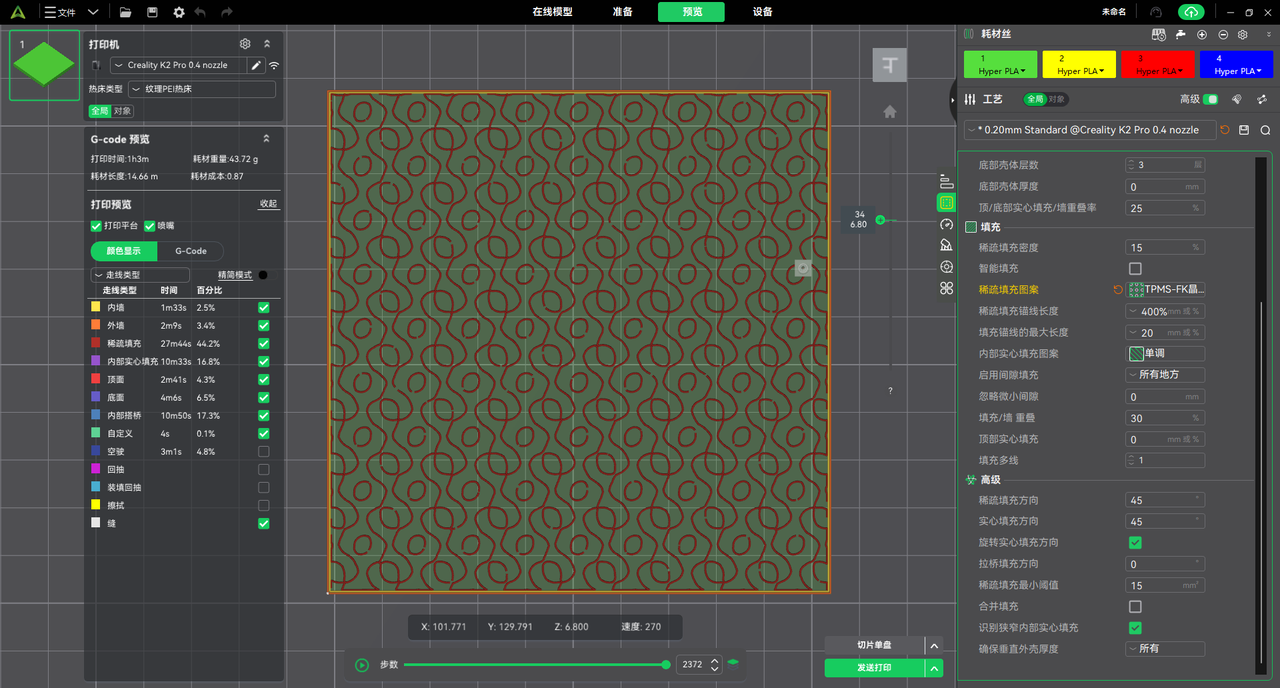
Task: Toggle the 高级 advanced mode switch
Action: point(1211,100)
